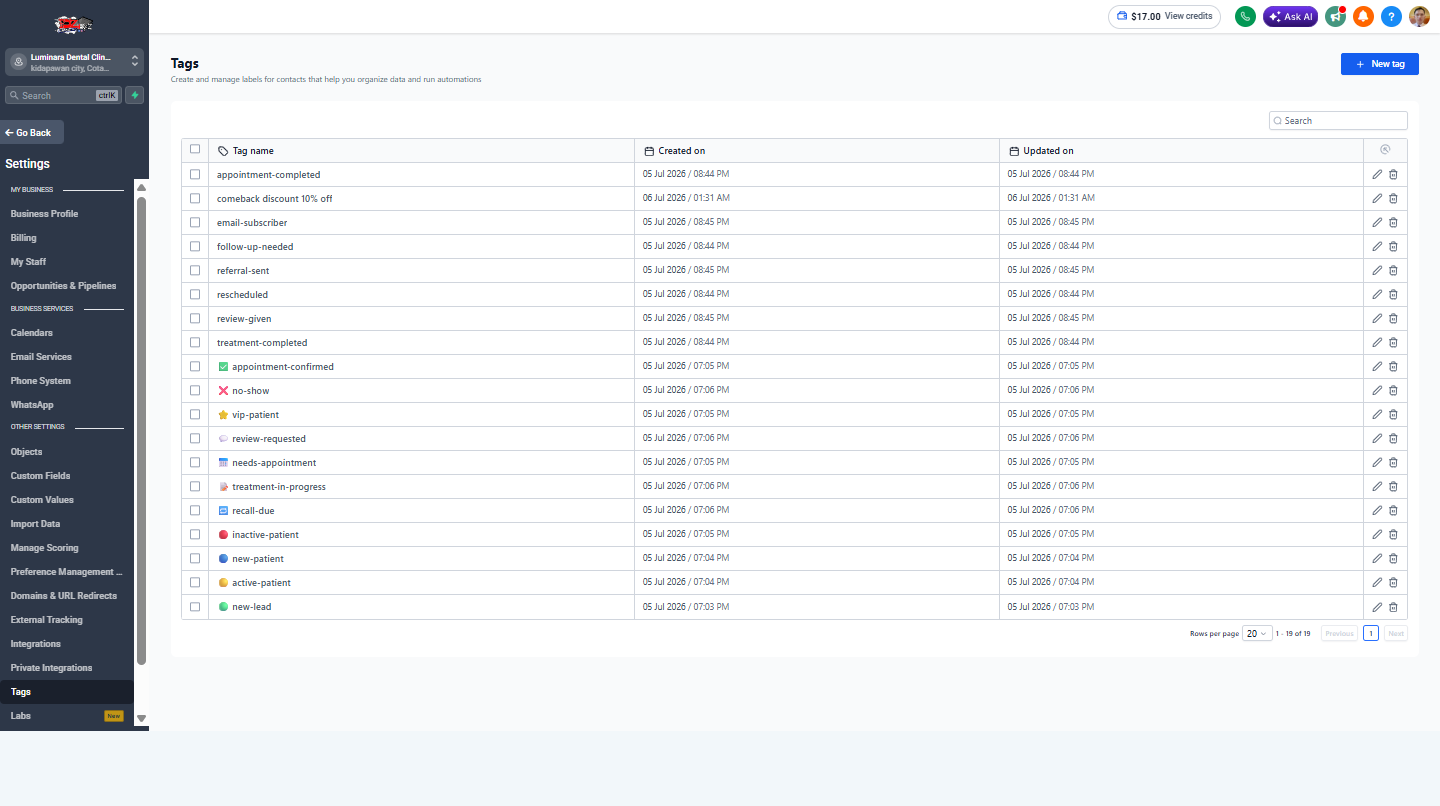The height and width of the screenshot is (806, 1440).
Task: Delete the email-subscriber tag
Action: tap(1393, 223)
